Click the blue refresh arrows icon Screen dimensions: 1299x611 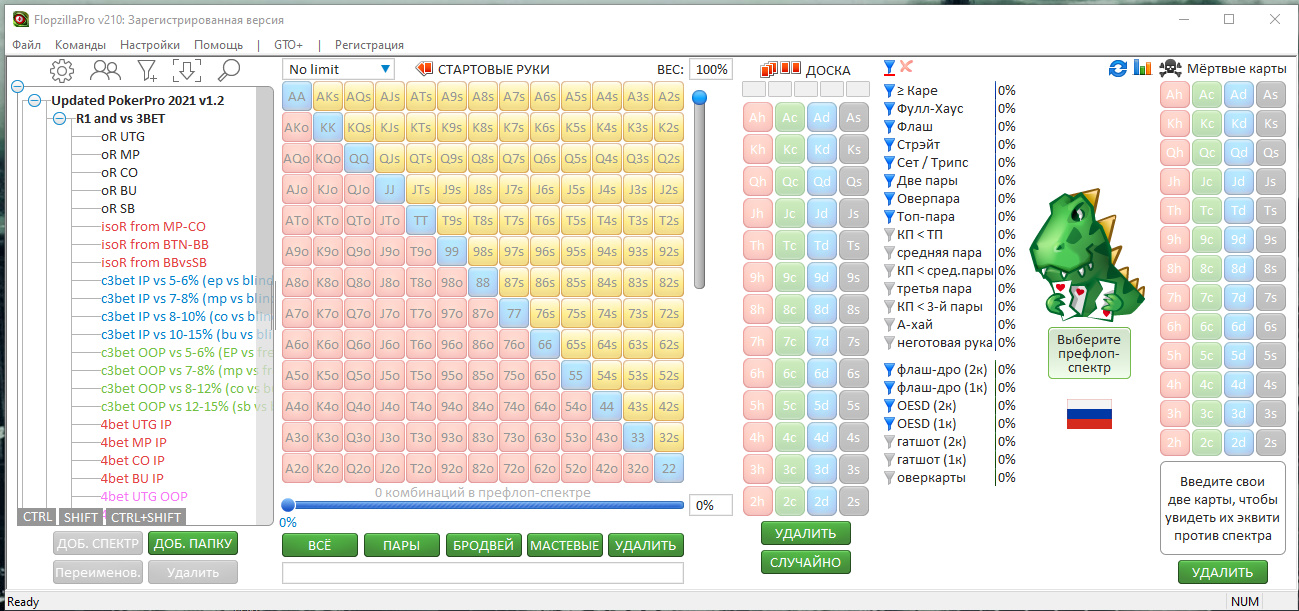[x=1118, y=68]
